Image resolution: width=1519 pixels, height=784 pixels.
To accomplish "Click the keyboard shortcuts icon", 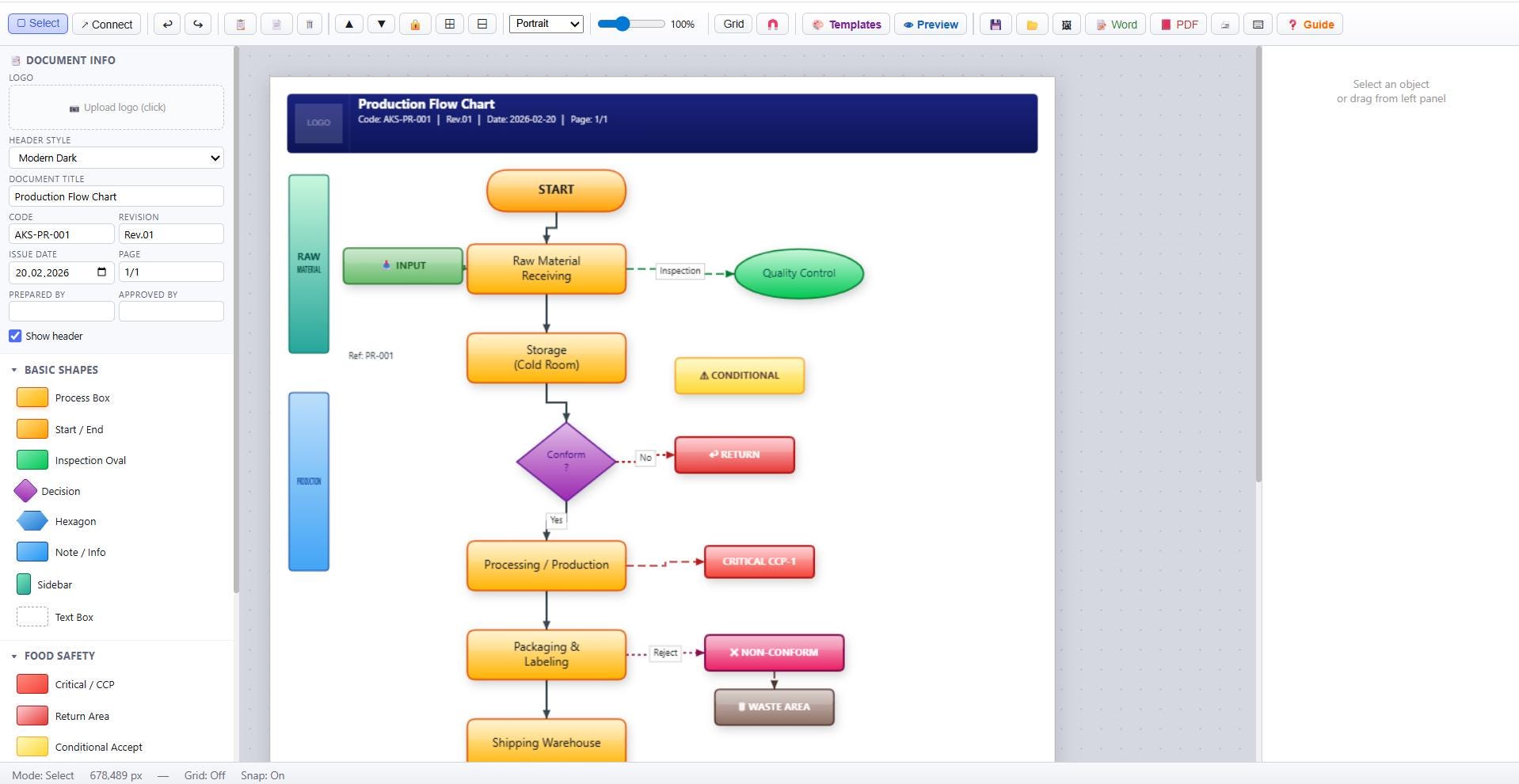I will (x=1258, y=25).
